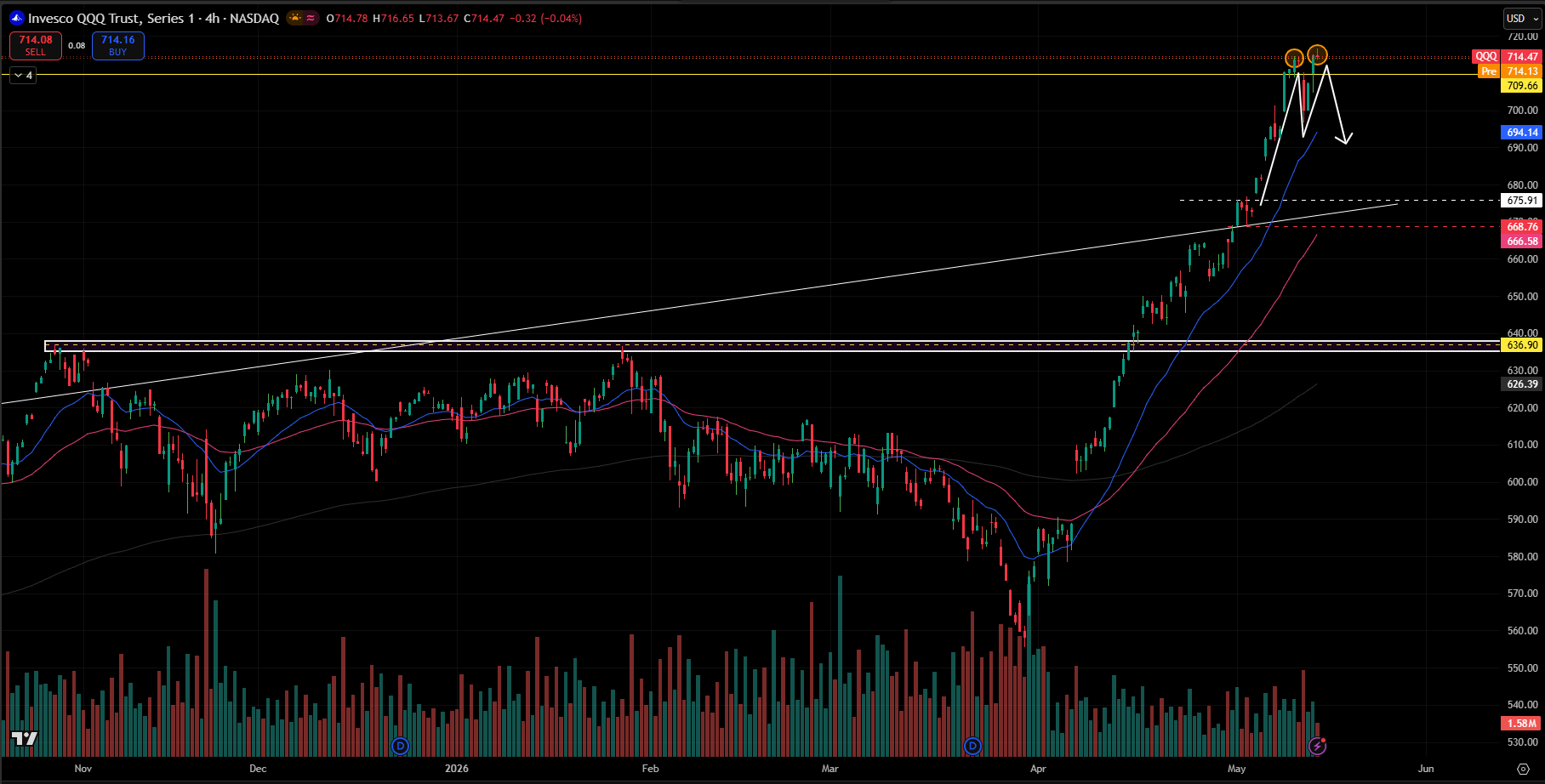Open chart settings hexagon gear icon
Screen dimensions: 1545x784
[x=1523, y=769]
